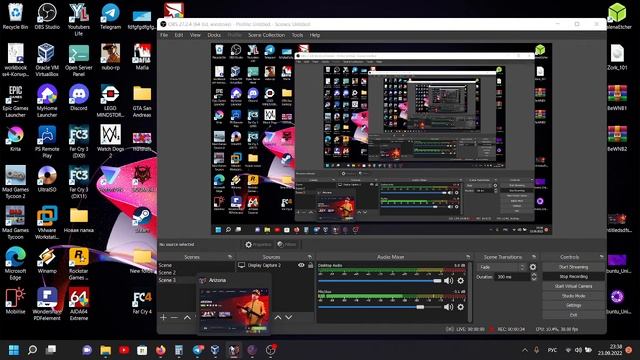Screen dimensions: 640x360
Task: Click the Properties gear button for sources
Action: 258,244
